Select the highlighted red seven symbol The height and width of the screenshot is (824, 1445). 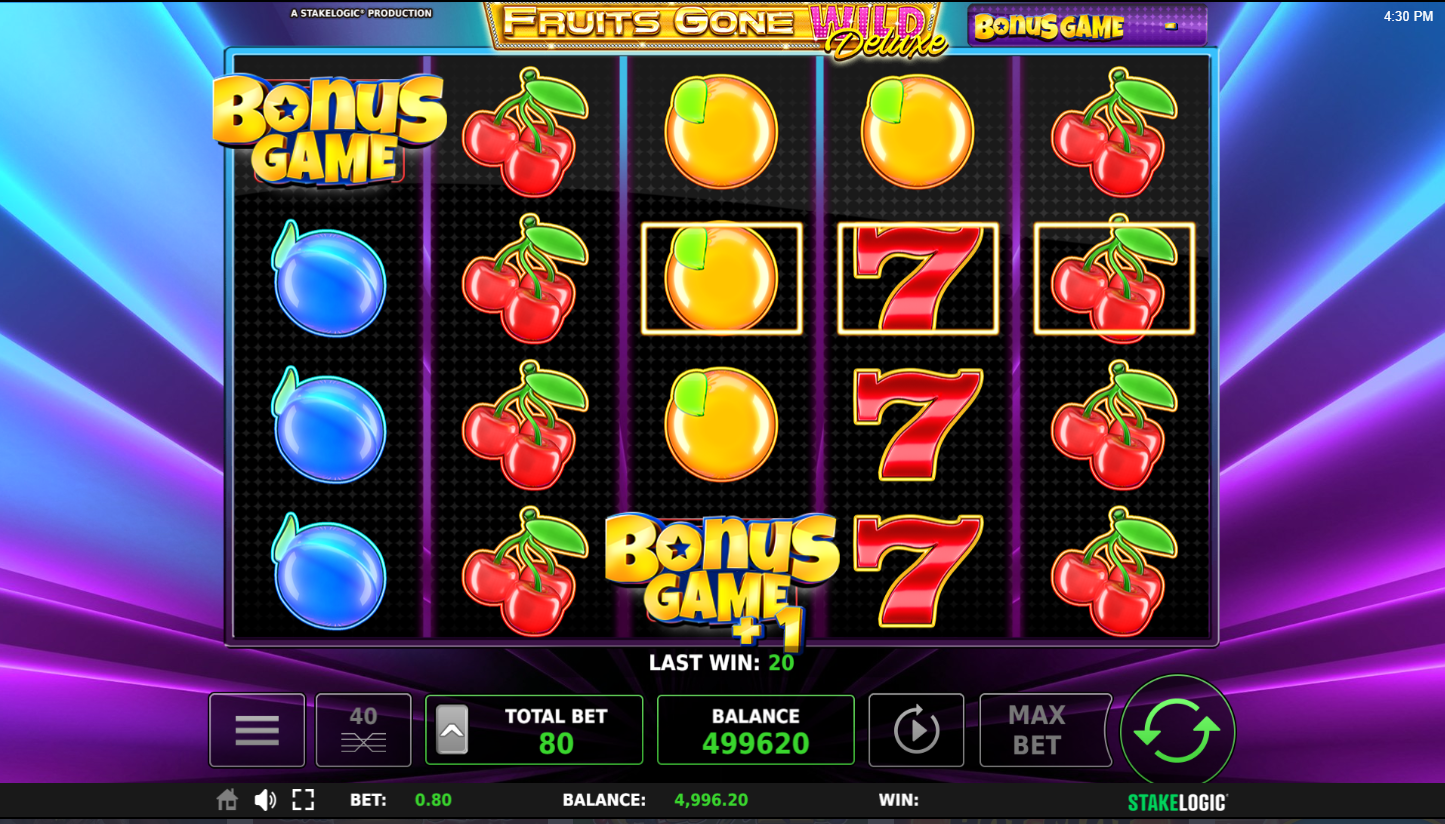918,278
